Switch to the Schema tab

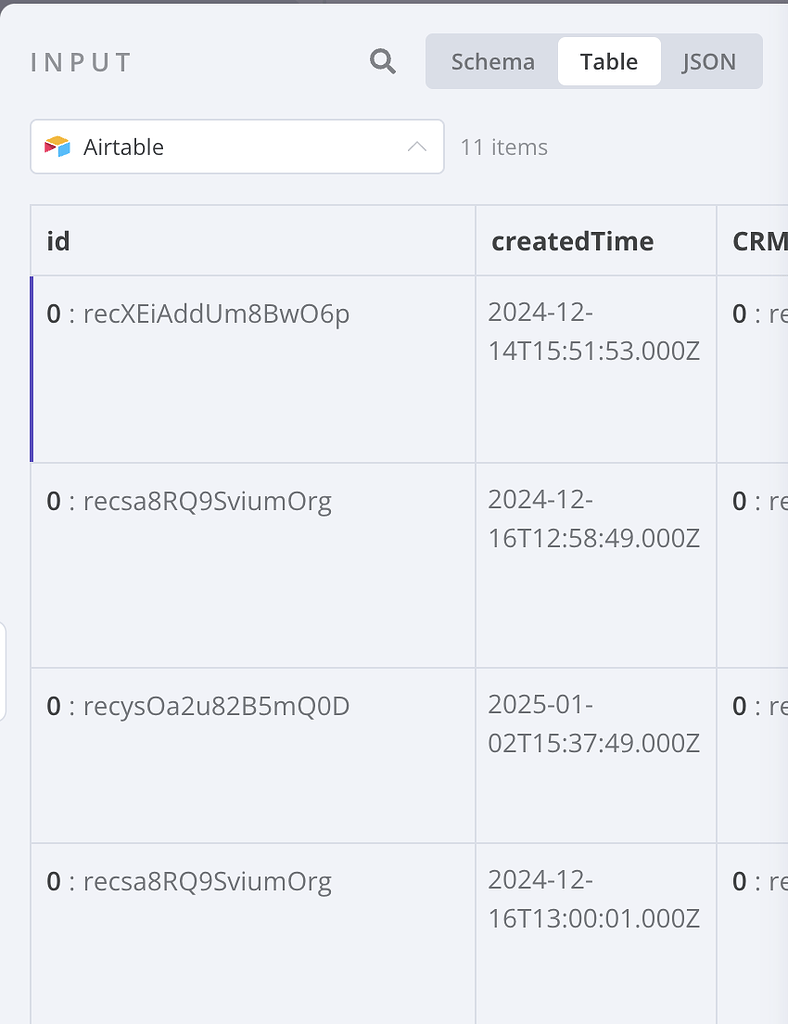coord(491,61)
